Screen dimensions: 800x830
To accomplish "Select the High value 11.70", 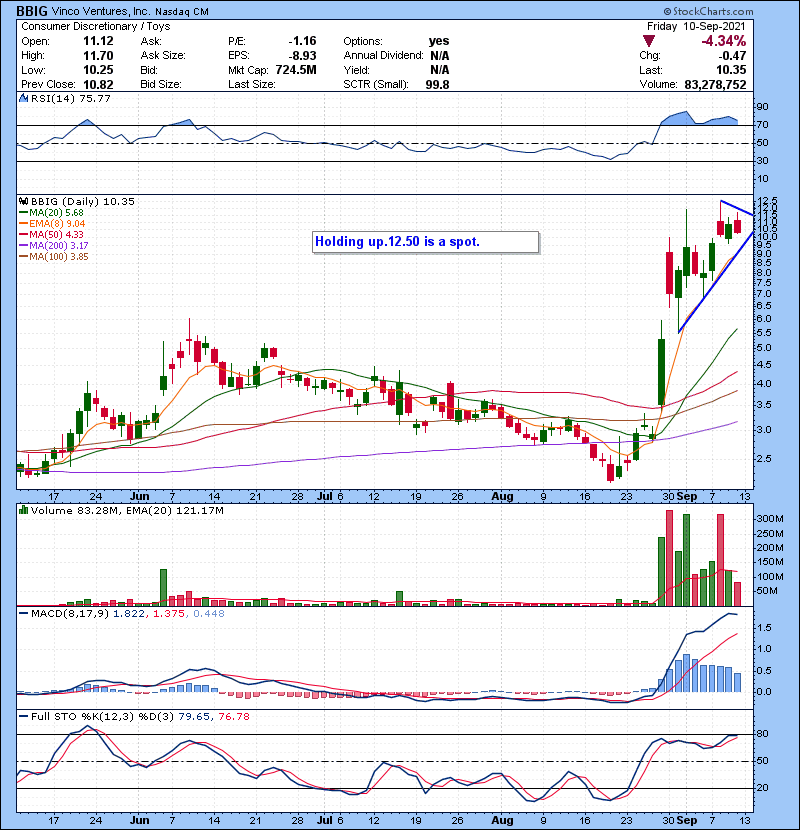I will point(98,56).
